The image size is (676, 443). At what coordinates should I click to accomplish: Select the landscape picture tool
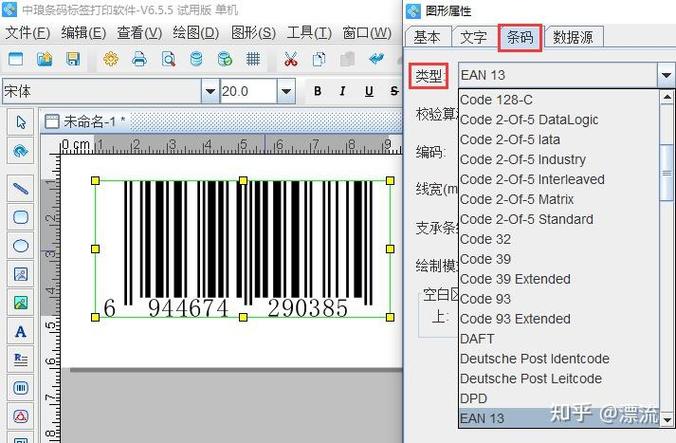tap(21, 303)
